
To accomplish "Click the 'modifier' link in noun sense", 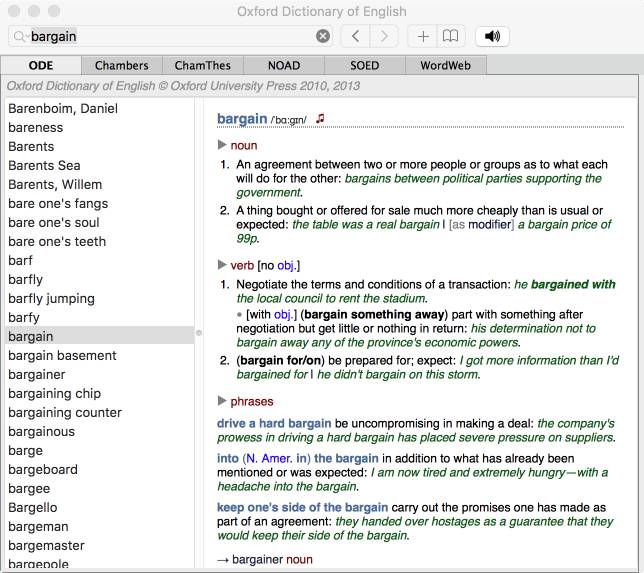I will point(489,225).
